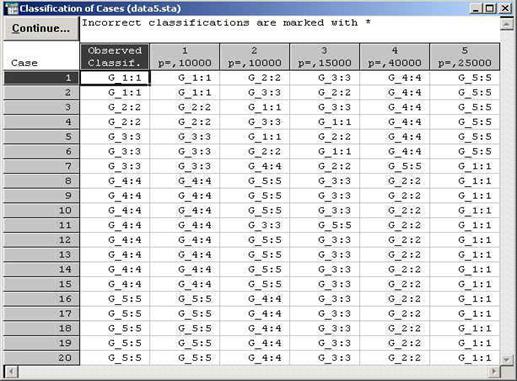Viewport: 517px width, 381px height.
Task: Select row header for case 11
Action: point(41,225)
